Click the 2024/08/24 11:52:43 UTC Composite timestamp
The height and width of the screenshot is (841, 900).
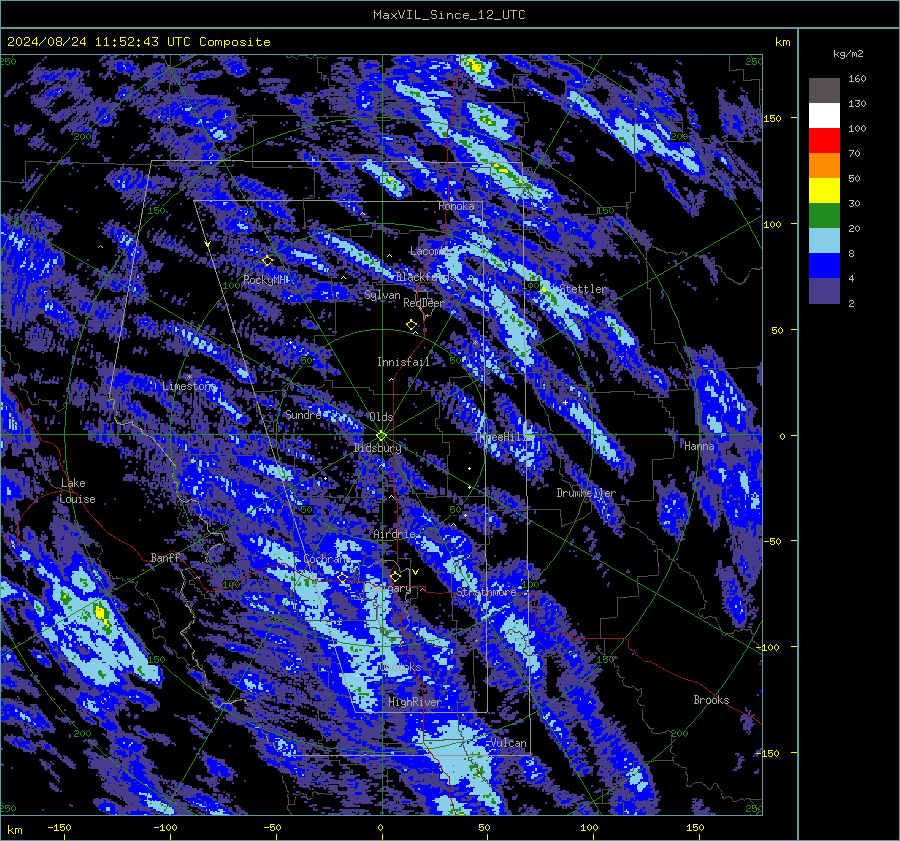138,42
